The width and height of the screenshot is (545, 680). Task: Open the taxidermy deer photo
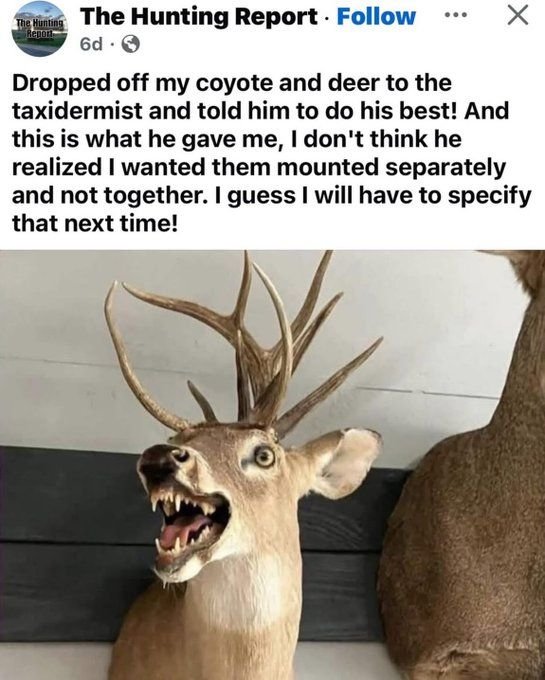click(272, 465)
